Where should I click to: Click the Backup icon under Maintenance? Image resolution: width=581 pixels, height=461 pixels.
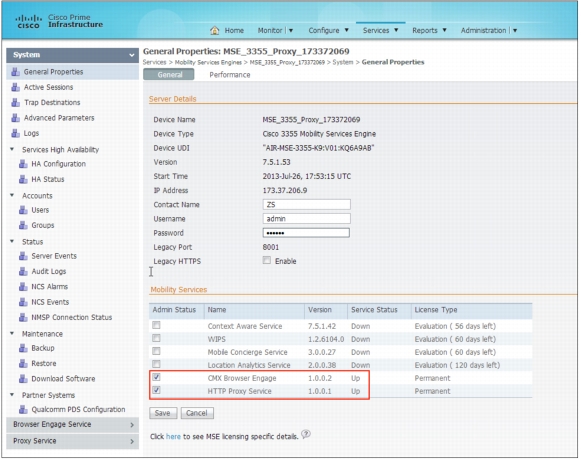[x=23, y=348]
